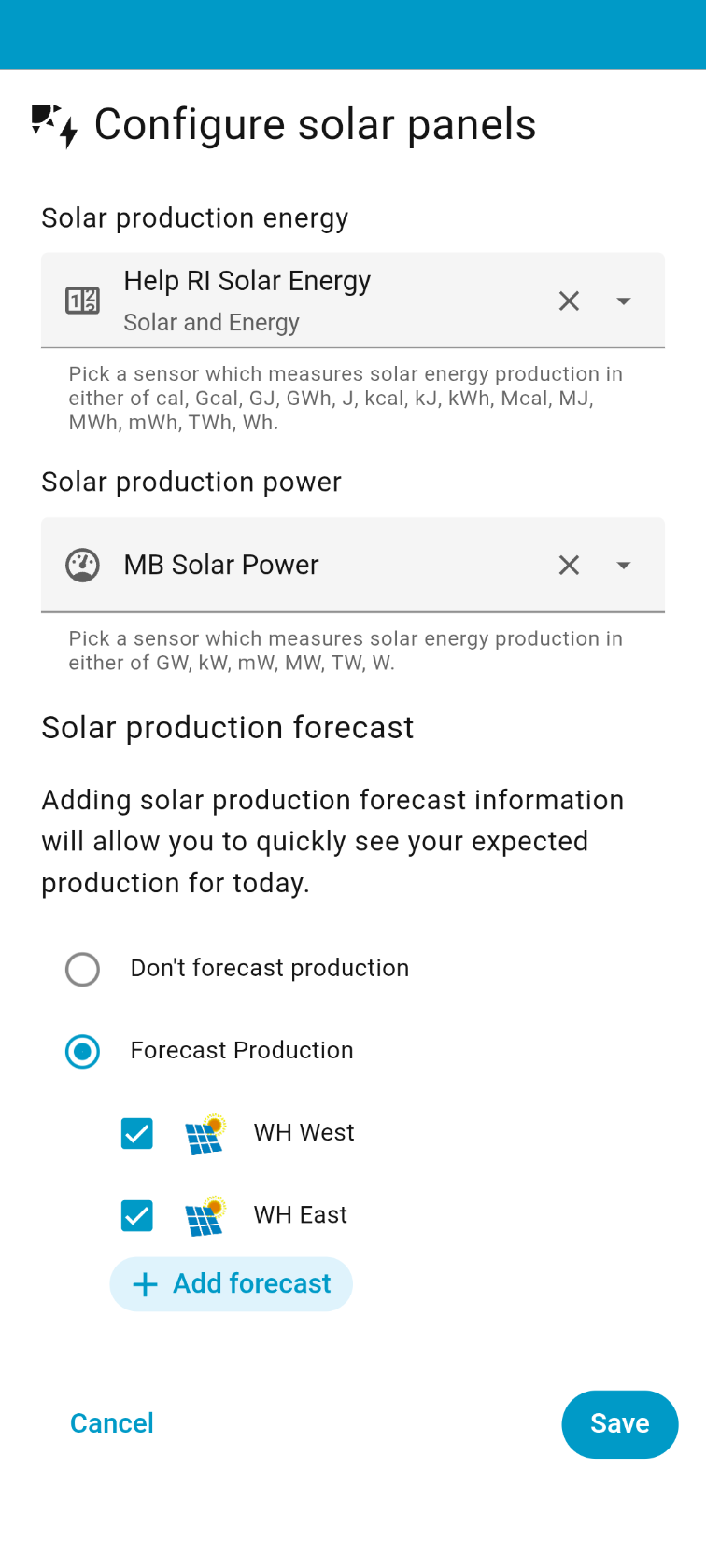The image size is (706, 1568).
Task: Click the WH East forecast label
Action: [x=300, y=1215]
